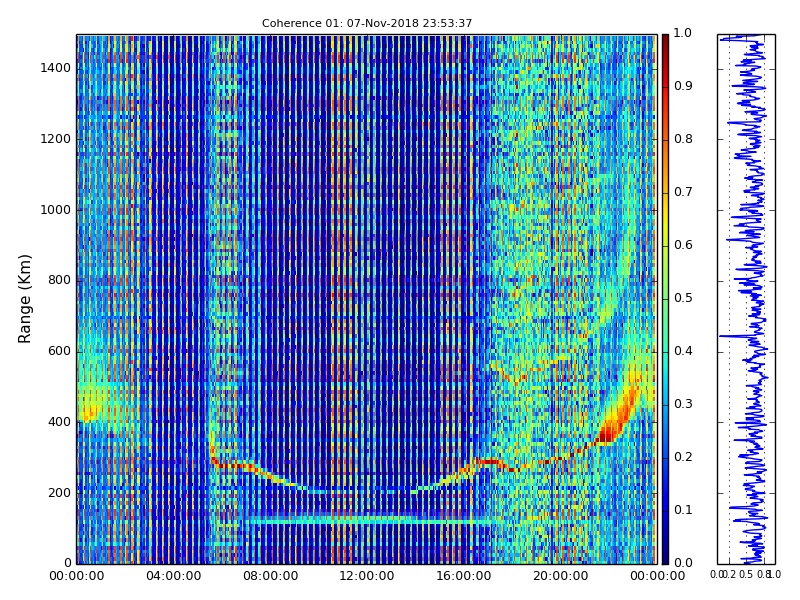Click the plot title 'Coherence 01: 07-Nov-2018 23:53:37'
The image size is (800, 600).
[x=367, y=23]
